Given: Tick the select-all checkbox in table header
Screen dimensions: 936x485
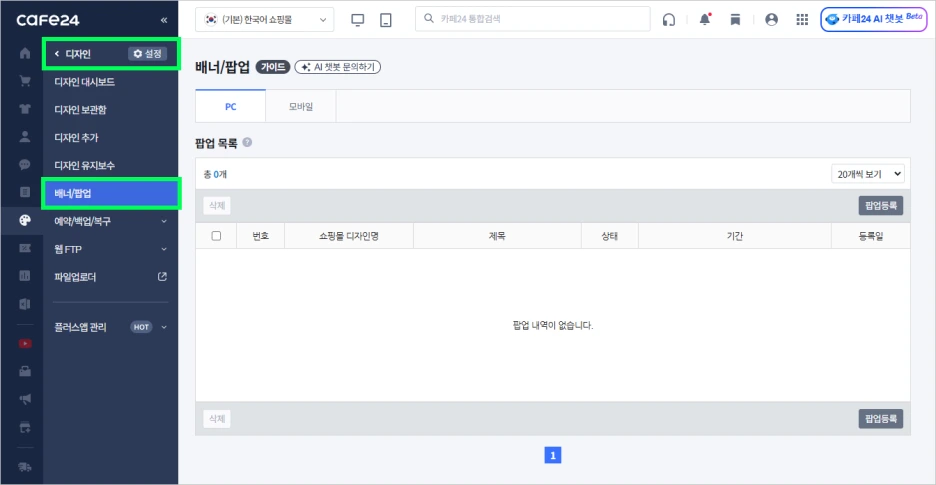Looking at the screenshot, I should point(216,236).
